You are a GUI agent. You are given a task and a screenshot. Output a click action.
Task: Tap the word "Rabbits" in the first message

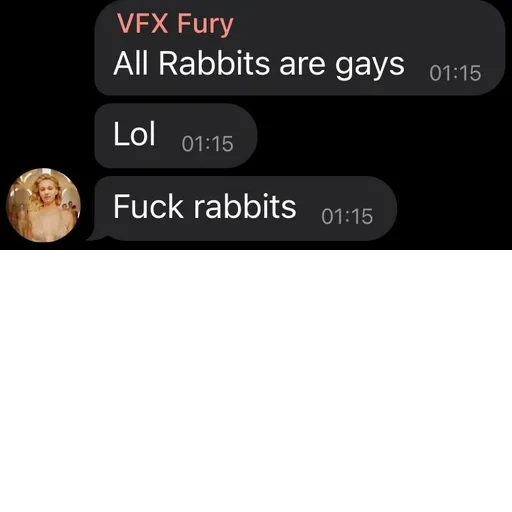point(214,63)
